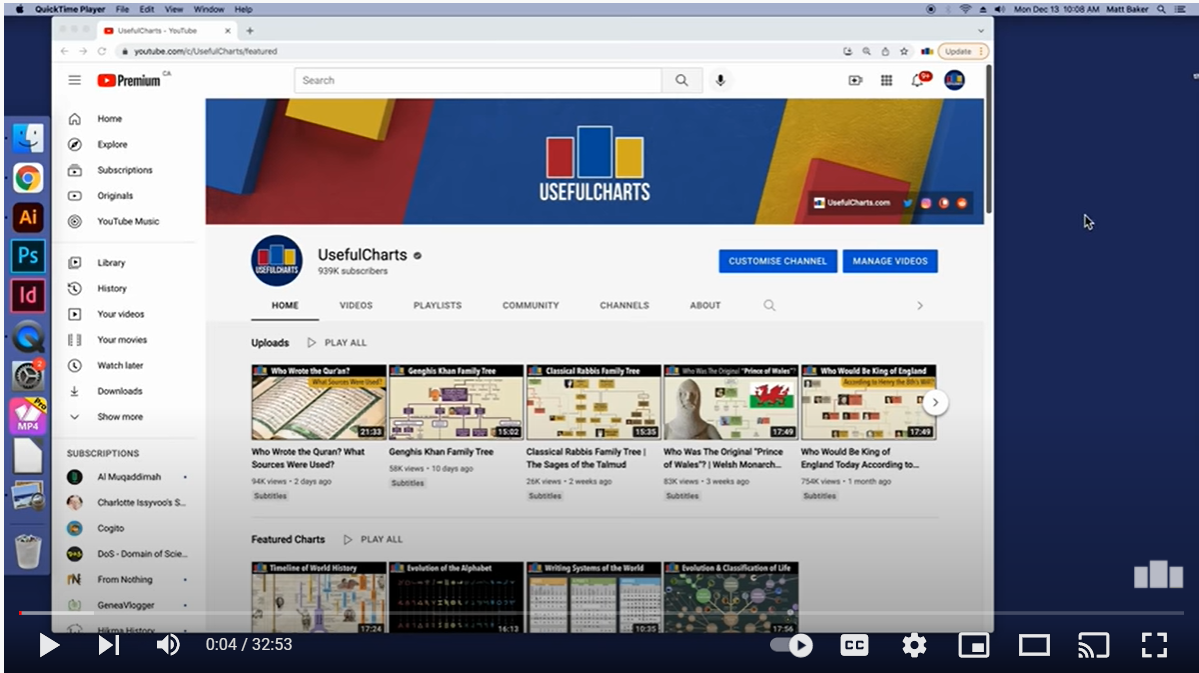Open Your movies in sidebar
Screen dimensions: 1199x673
tap(124, 340)
